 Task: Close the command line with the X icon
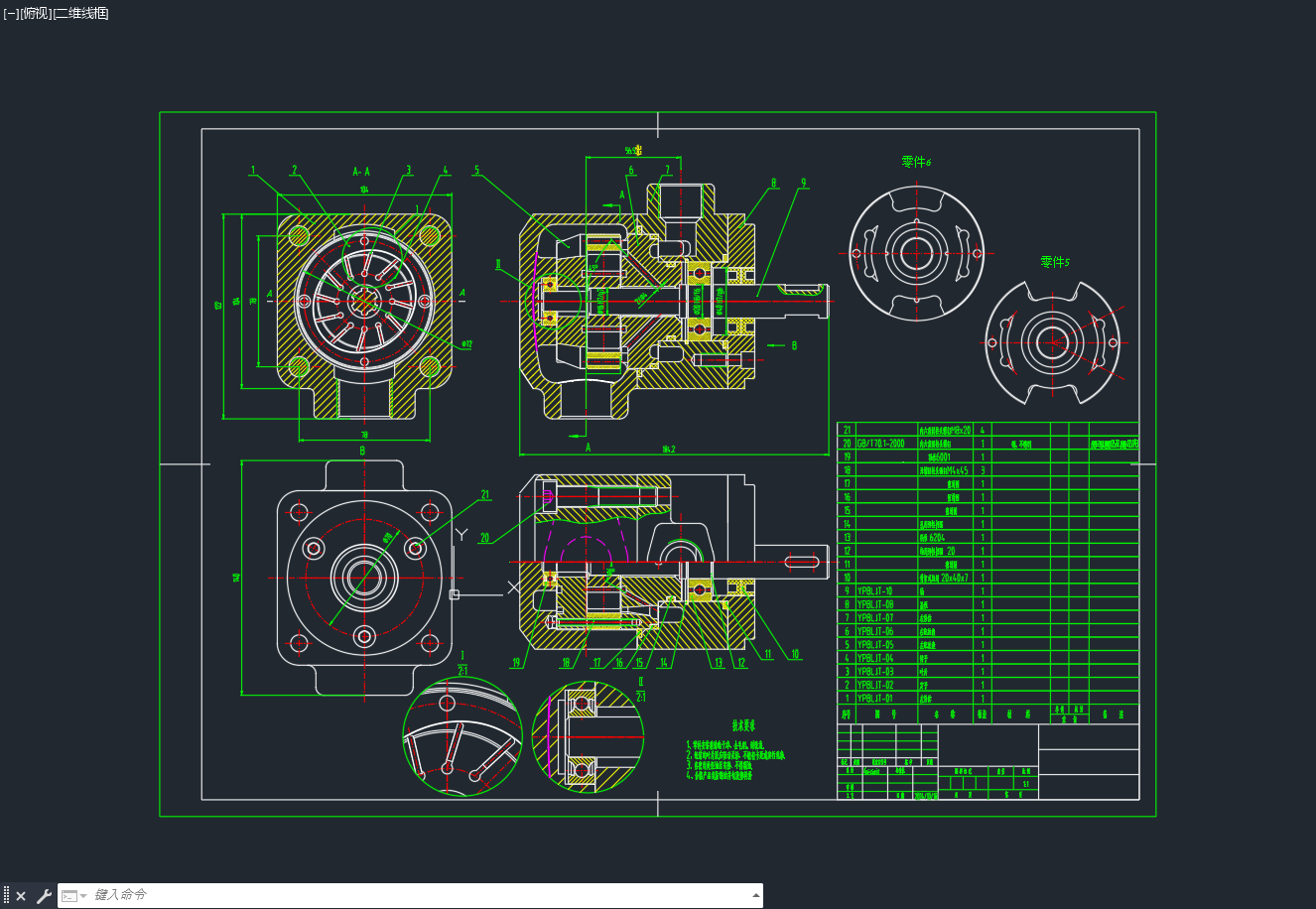pos(21,896)
